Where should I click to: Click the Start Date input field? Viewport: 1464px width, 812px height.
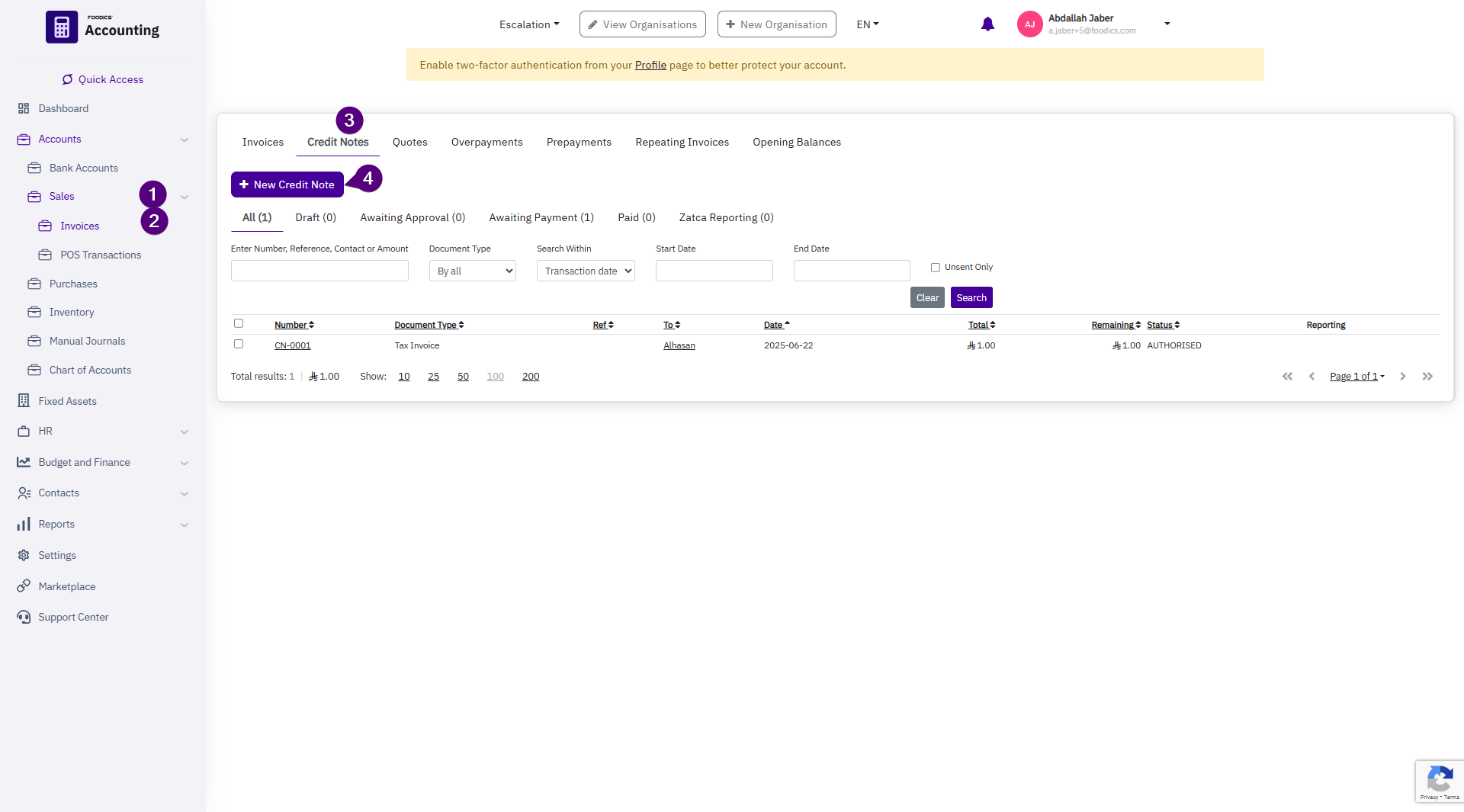tap(714, 271)
